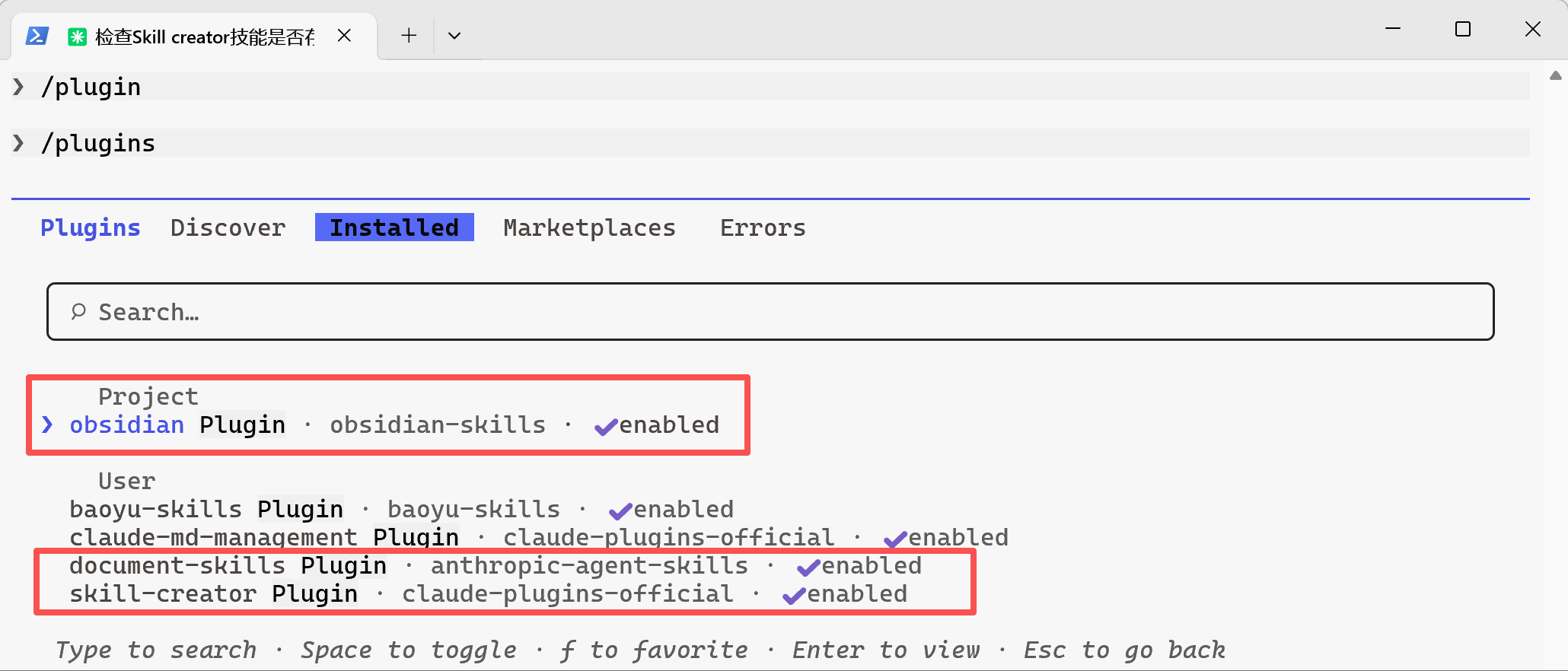Click claude-plugins-official in claude-md-management row
Image resolution: width=1568 pixels, height=671 pixels.
tap(669, 537)
